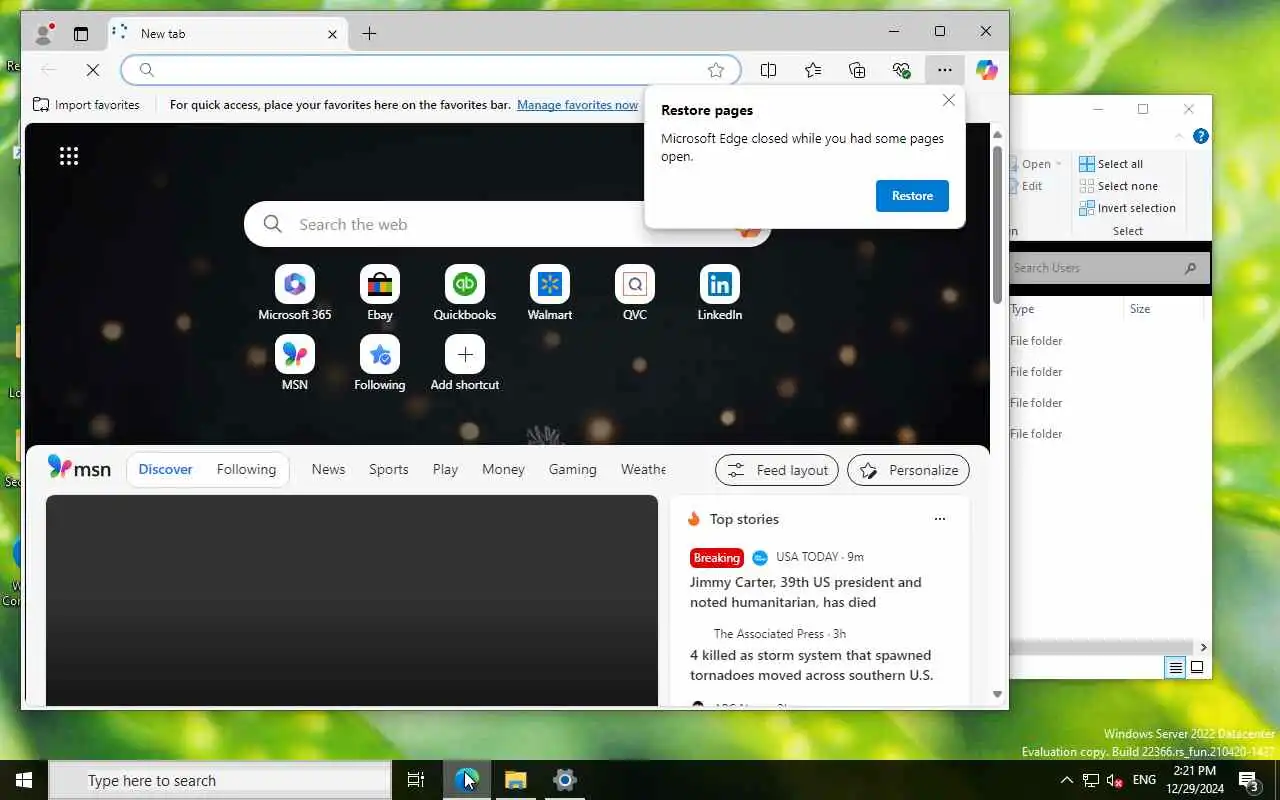The height and width of the screenshot is (800, 1280).
Task: Click Select all in File Explorer
Action: click(x=1111, y=164)
